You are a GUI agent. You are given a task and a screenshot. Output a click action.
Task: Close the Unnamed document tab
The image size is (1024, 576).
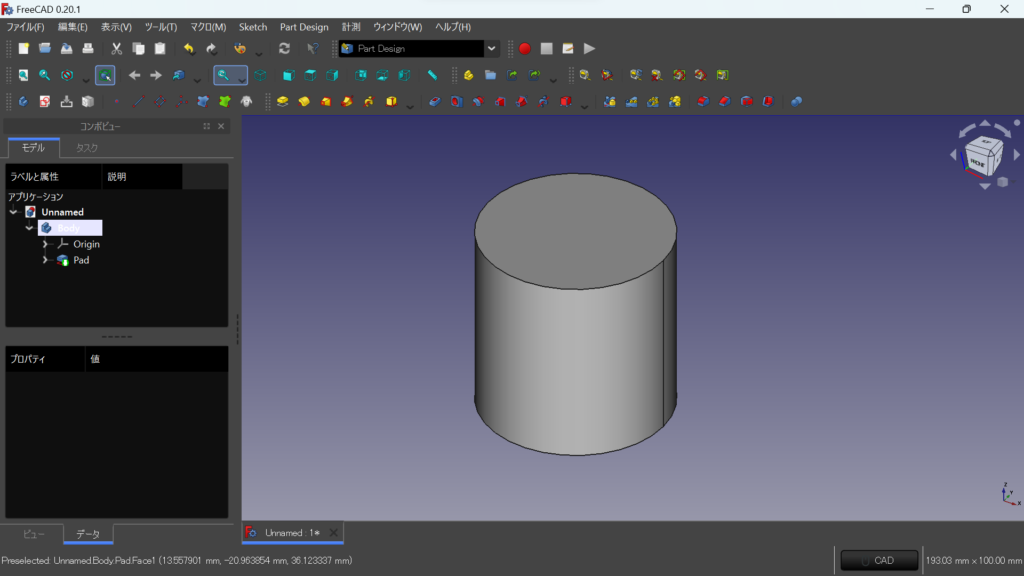point(334,533)
